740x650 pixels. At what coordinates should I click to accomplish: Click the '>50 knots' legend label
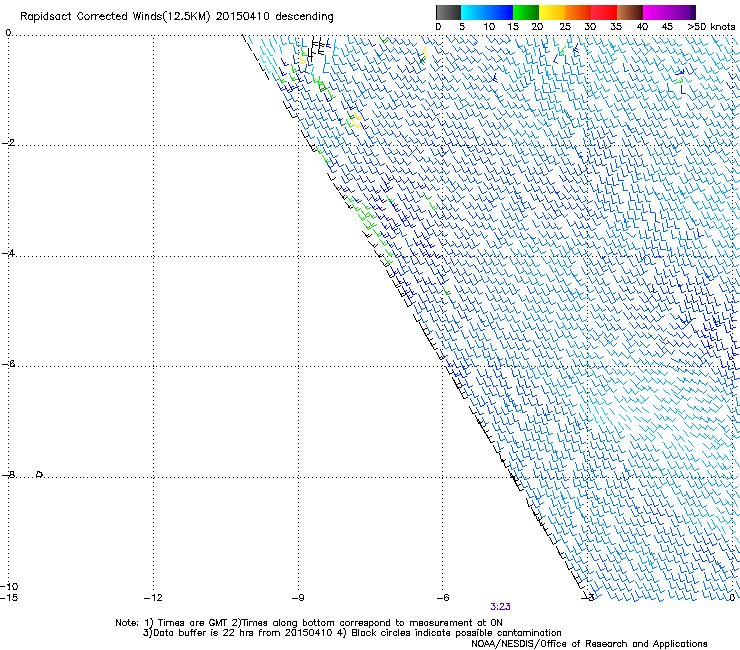tap(711, 27)
